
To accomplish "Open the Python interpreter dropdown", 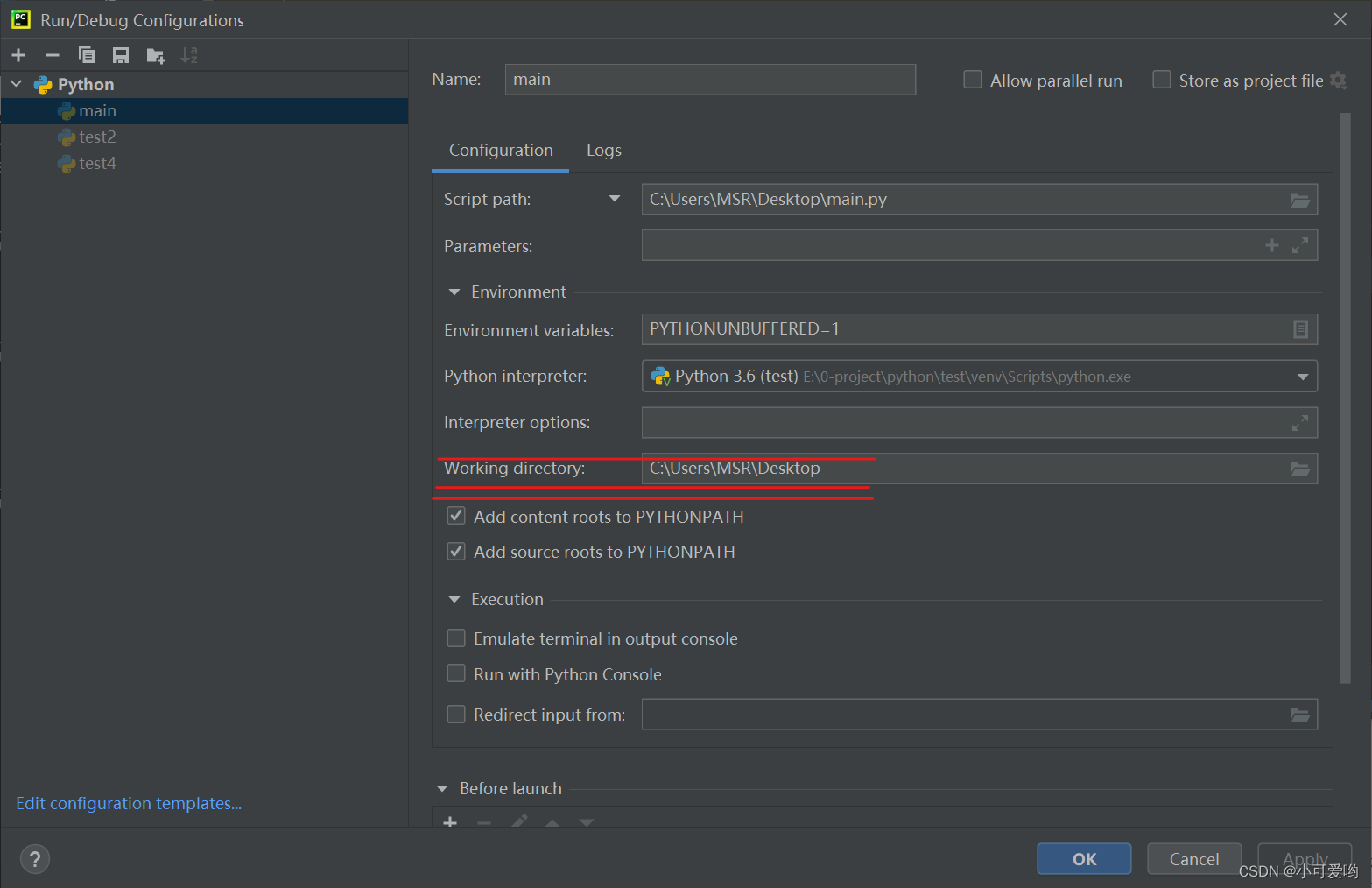I will coord(1303,377).
